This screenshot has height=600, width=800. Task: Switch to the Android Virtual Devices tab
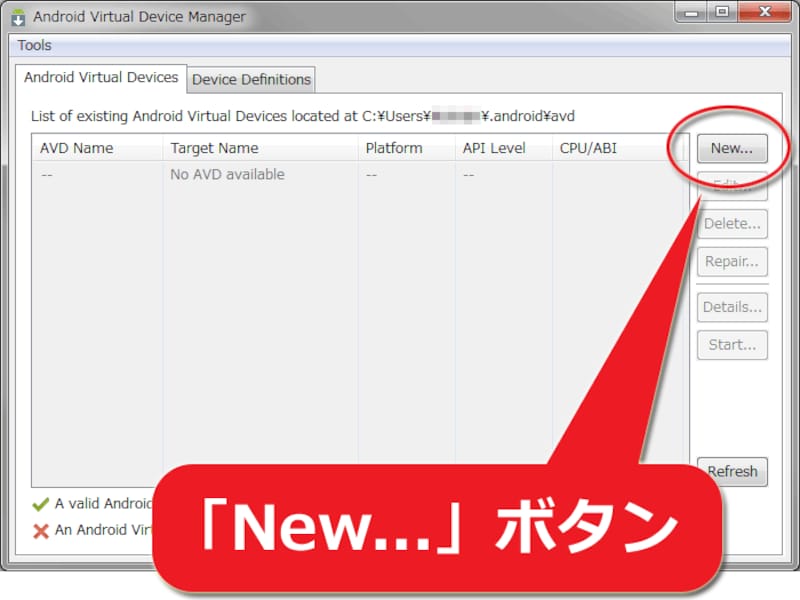point(101,76)
